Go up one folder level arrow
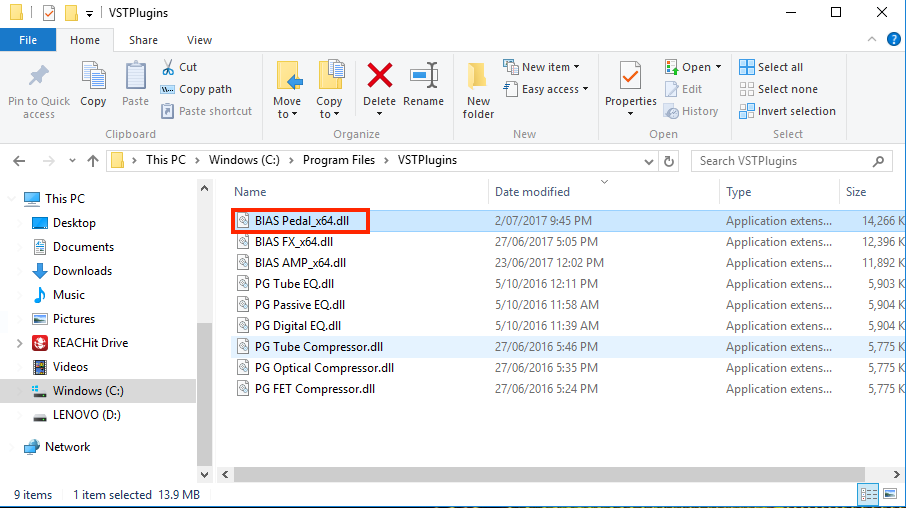 coord(92,161)
